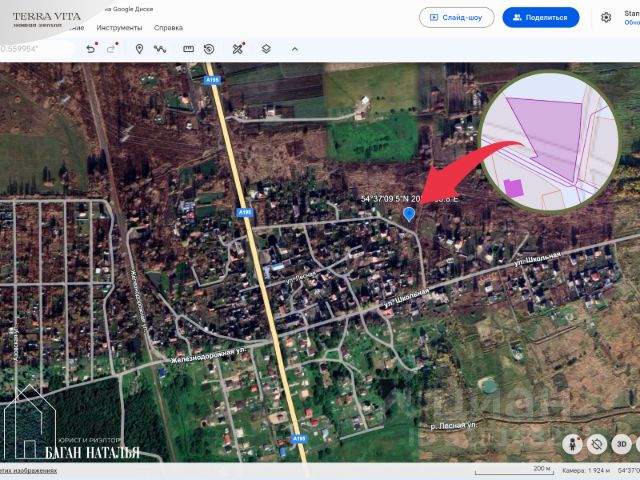This screenshot has height=480, width=640.
Task: Open the Справка menu
Action: (168, 28)
